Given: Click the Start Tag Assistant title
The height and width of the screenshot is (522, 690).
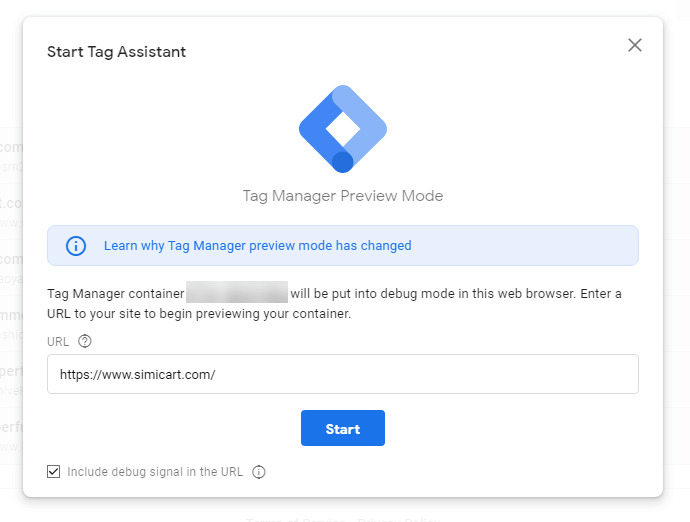Looking at the screenshot, I should coord(117,52).
